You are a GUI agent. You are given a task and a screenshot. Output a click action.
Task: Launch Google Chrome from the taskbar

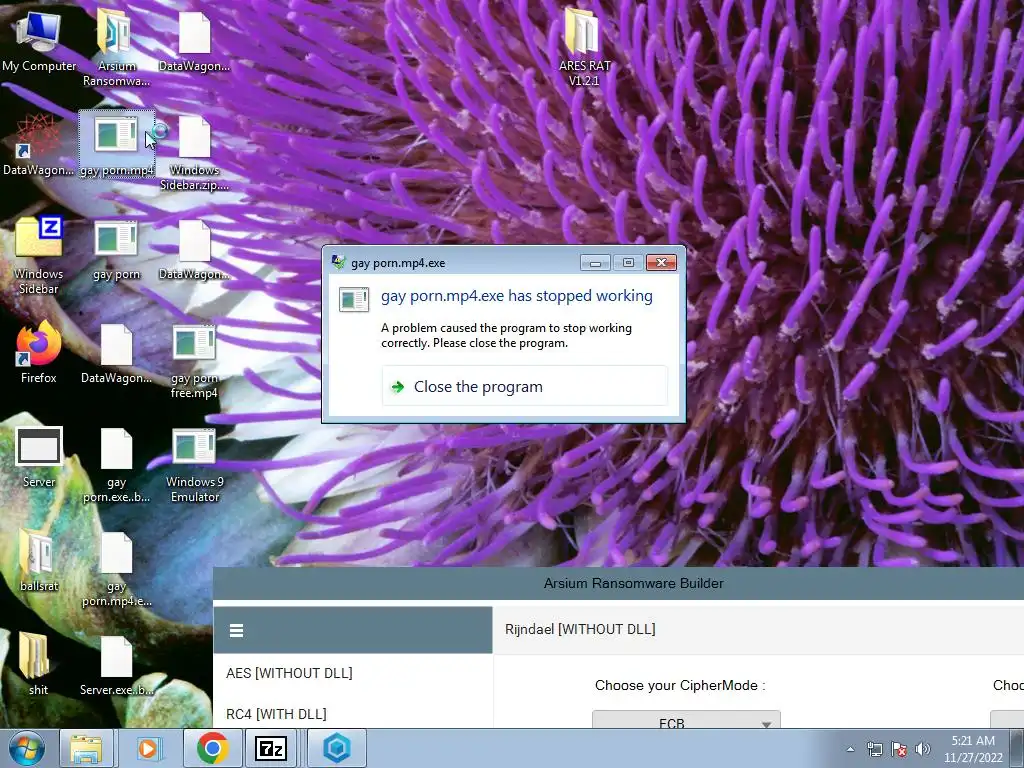tap(212, 748)
